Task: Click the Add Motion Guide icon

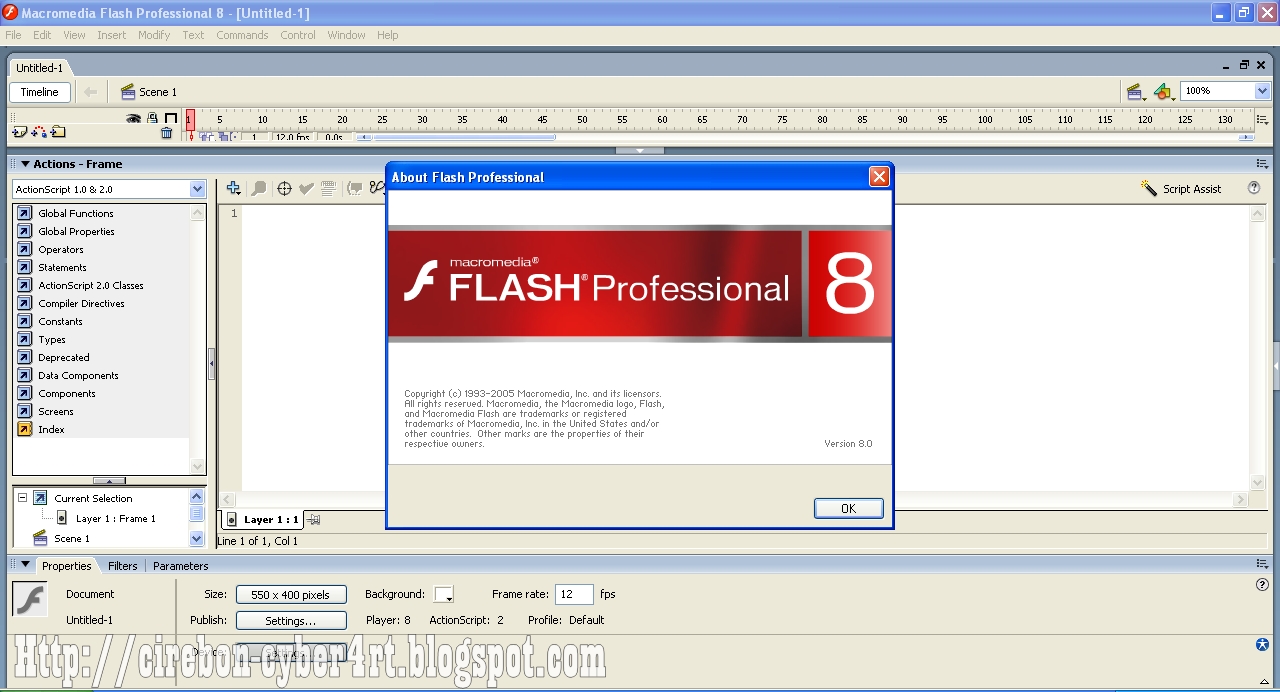Action: point(38,132)
